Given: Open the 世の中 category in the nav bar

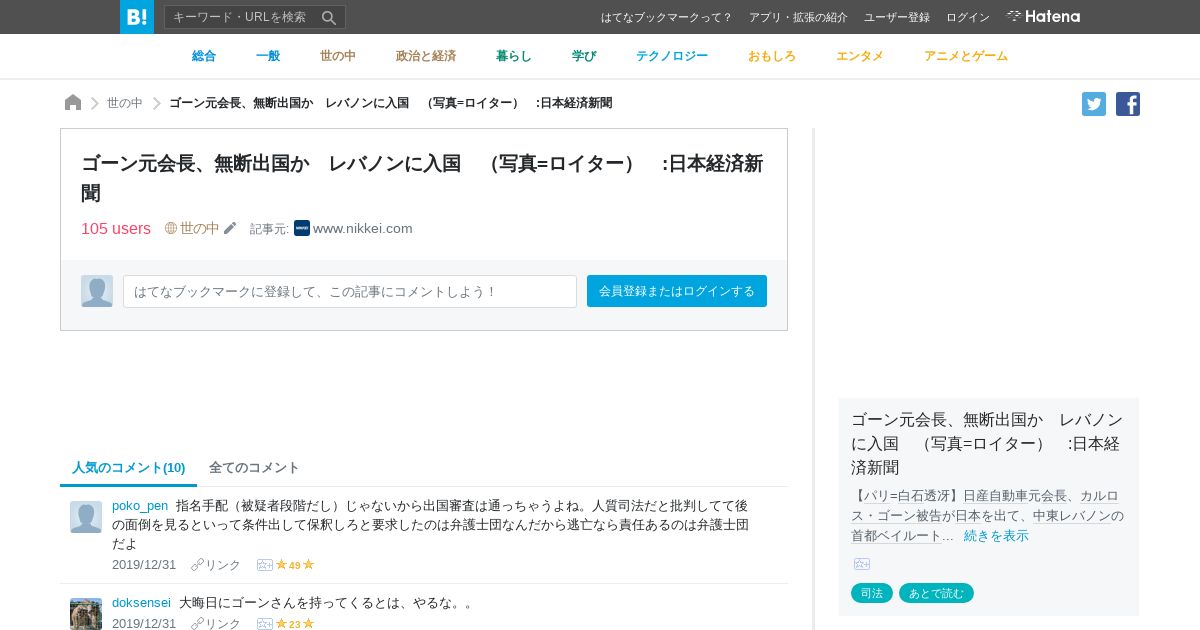Looking at the screenshot, I should coord(338,56).
